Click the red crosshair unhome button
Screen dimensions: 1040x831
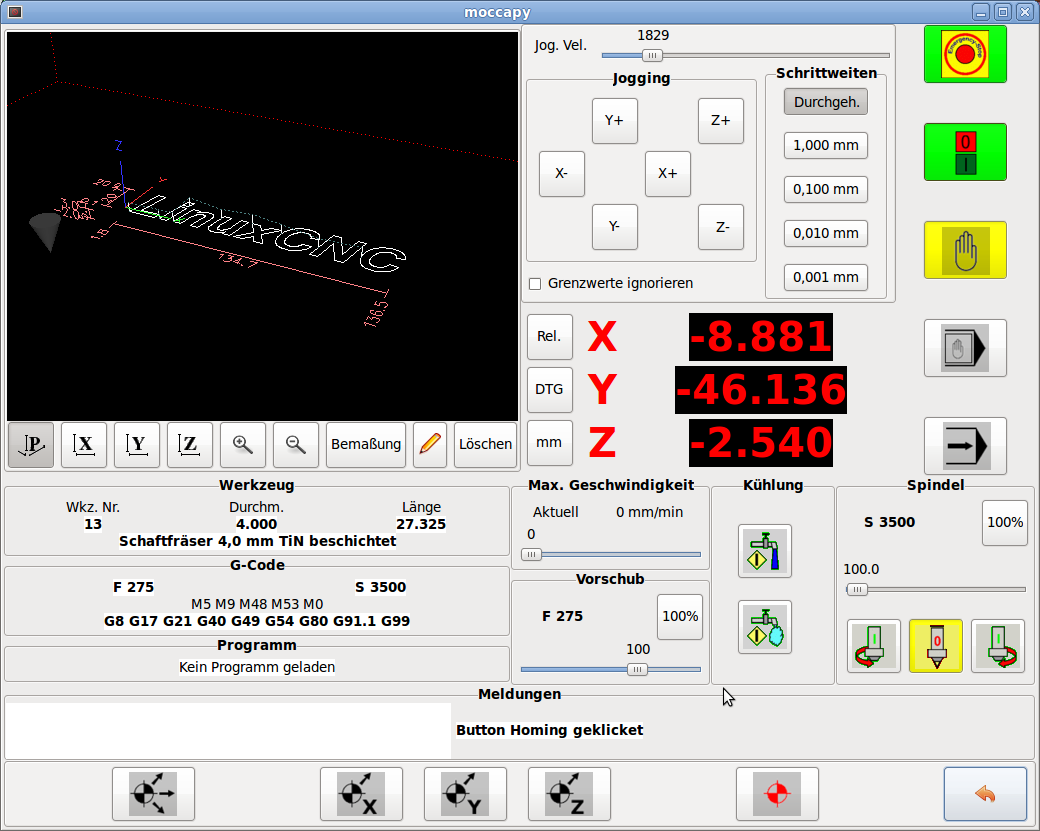point(777,794)
